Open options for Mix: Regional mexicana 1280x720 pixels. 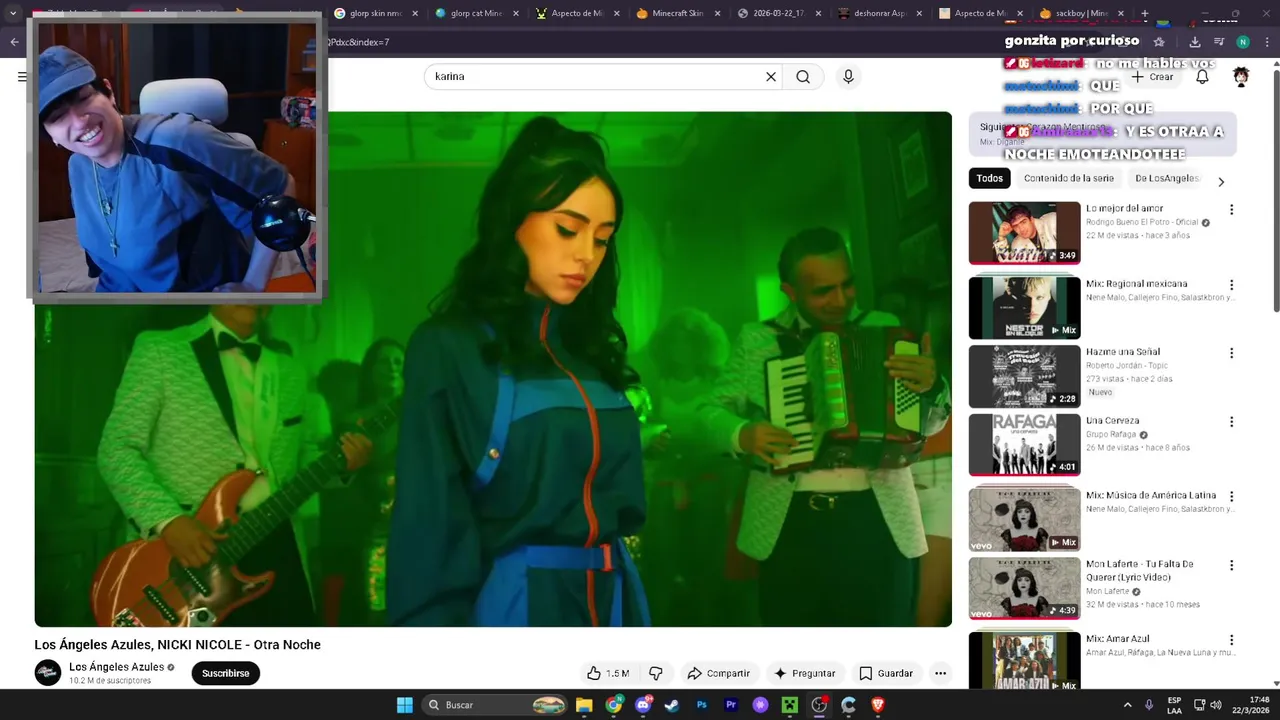1231,285
